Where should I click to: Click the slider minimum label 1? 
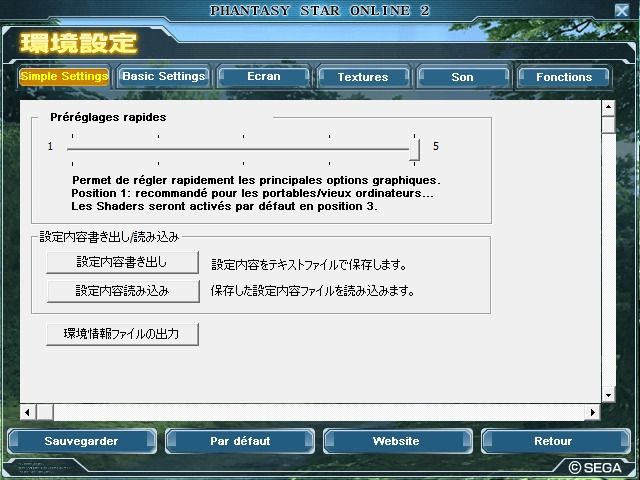tap(50, 146)
